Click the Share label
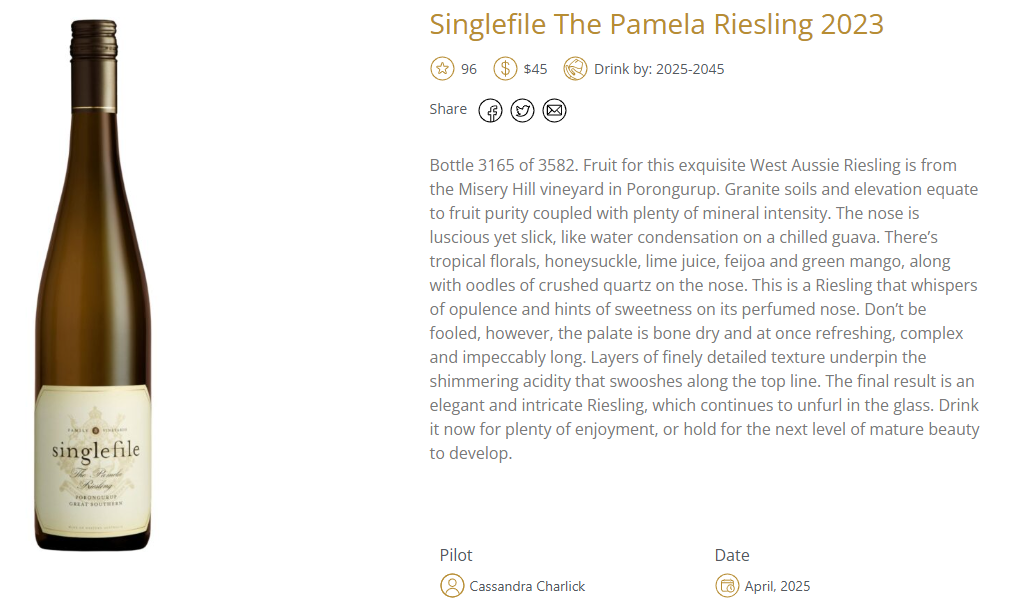 tap(448, 109)
